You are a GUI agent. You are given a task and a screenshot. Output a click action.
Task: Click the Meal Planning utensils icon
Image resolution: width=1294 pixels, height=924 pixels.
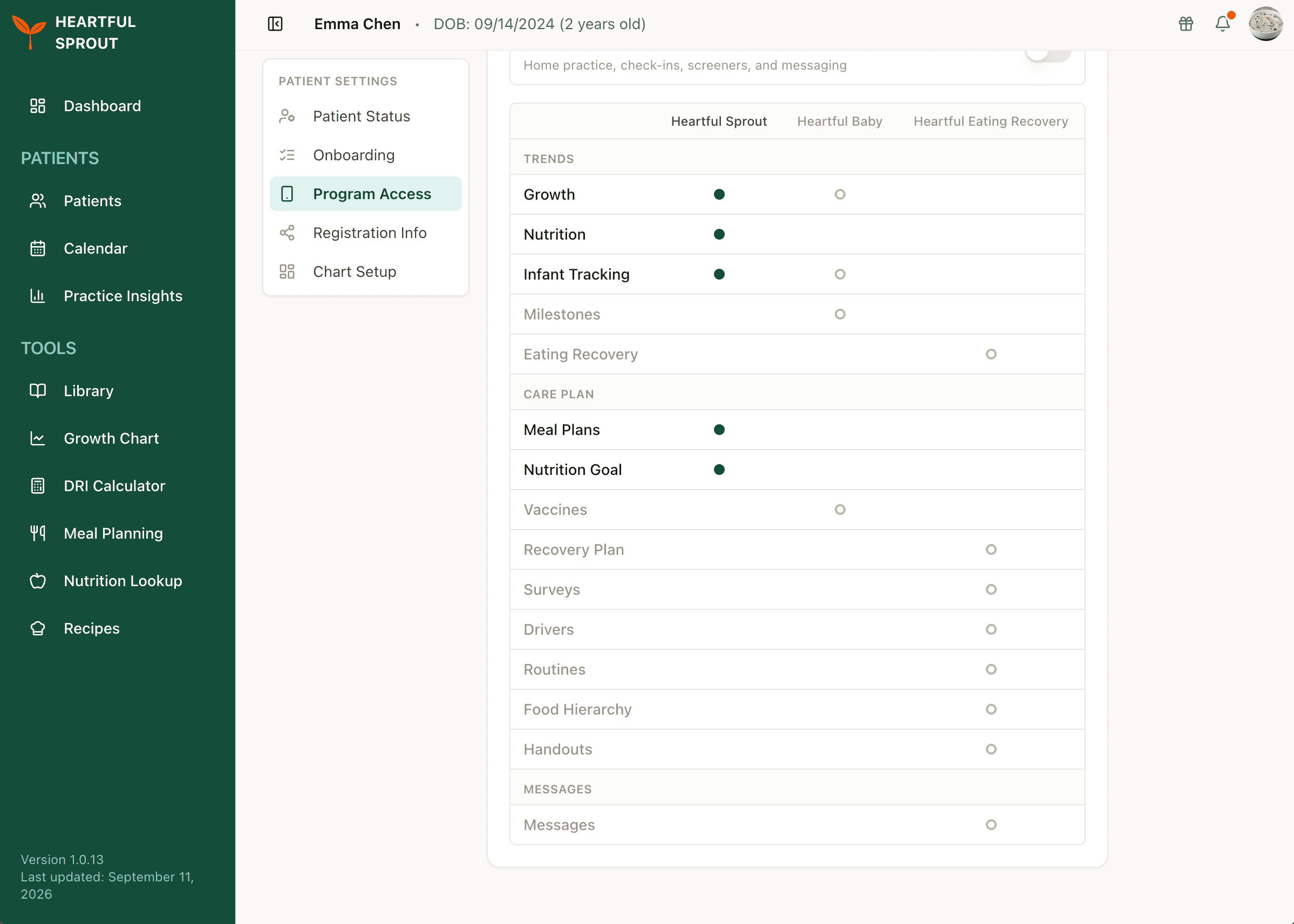pos(38,533)
